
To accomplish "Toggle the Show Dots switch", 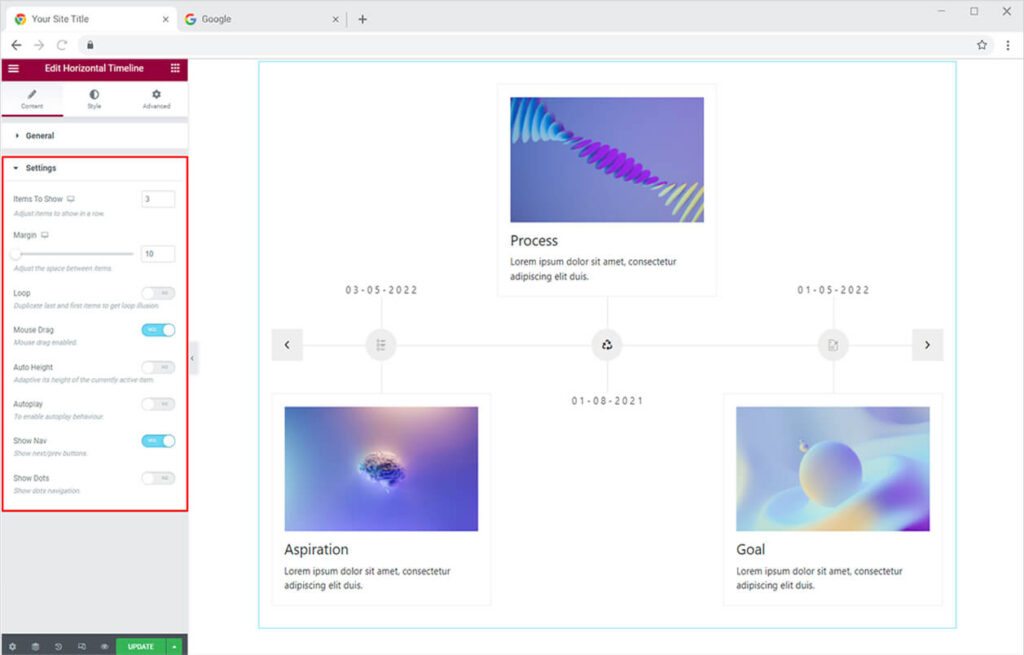I will [158, 478].
